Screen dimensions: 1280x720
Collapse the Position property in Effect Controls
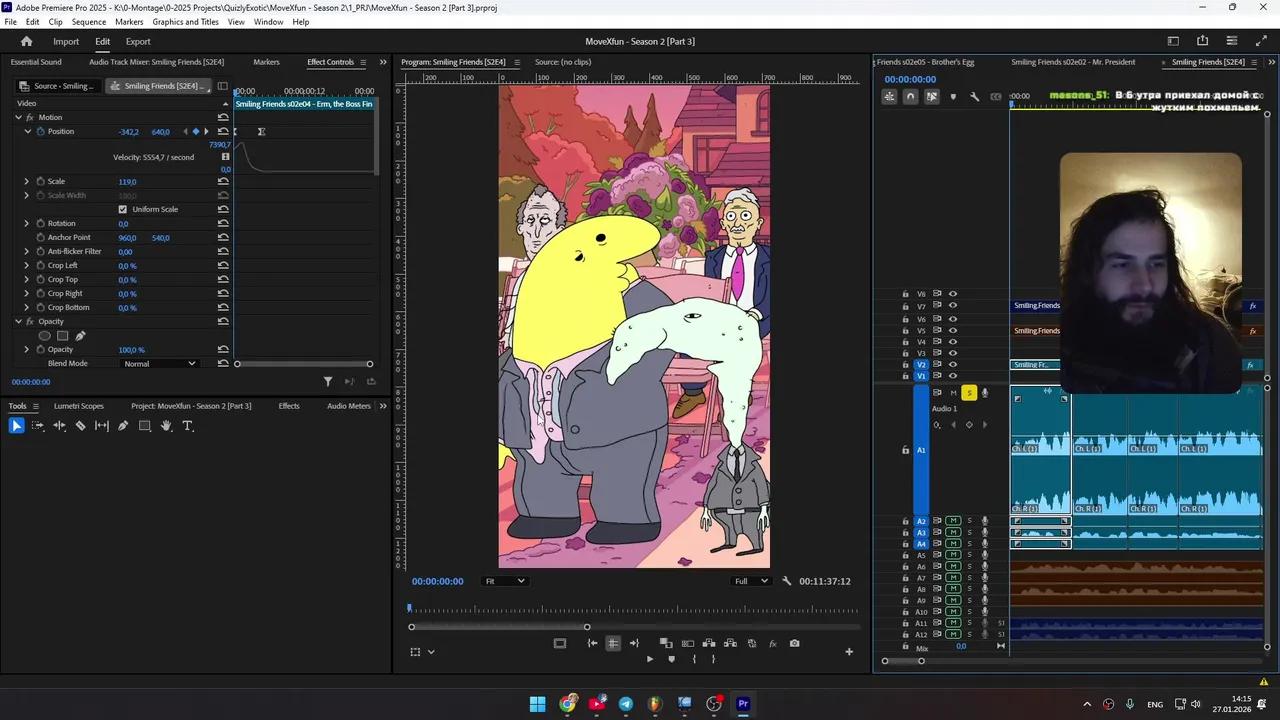27,131
